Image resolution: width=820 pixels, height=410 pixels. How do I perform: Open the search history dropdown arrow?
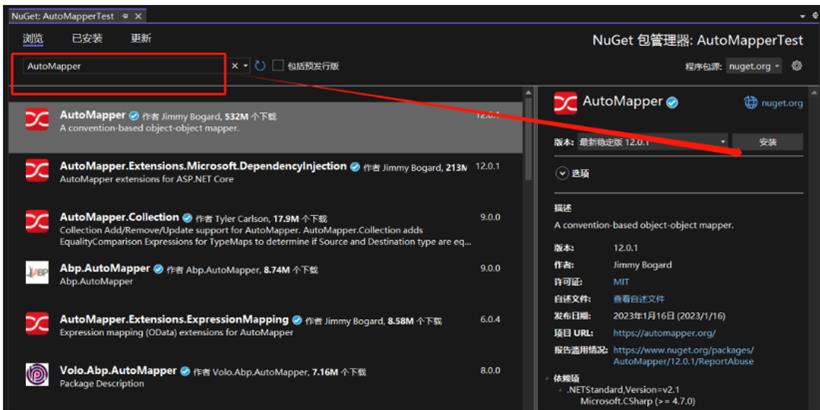tap(245, 66)
